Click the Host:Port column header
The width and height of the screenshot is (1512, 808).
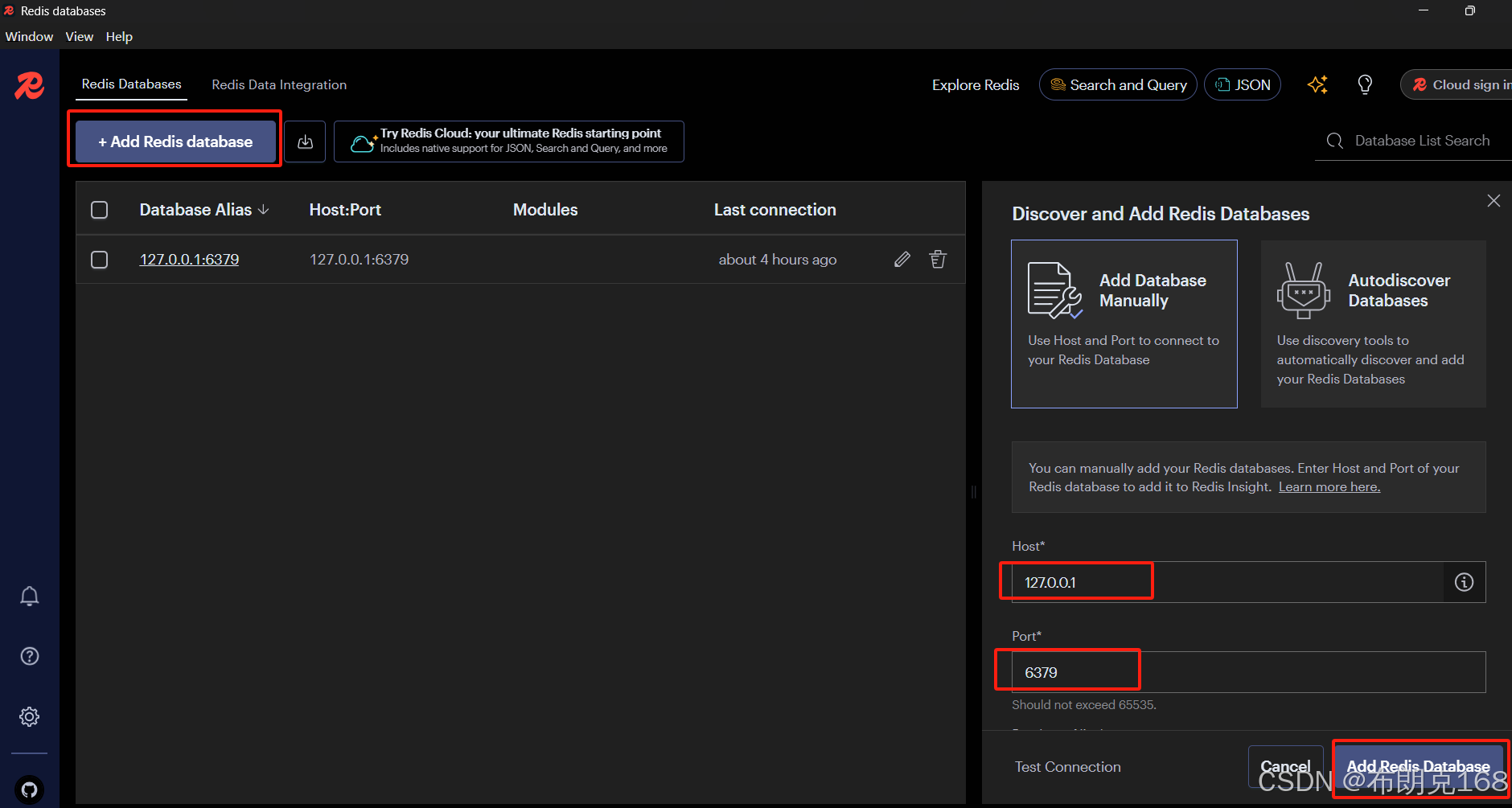click(345, 210)
